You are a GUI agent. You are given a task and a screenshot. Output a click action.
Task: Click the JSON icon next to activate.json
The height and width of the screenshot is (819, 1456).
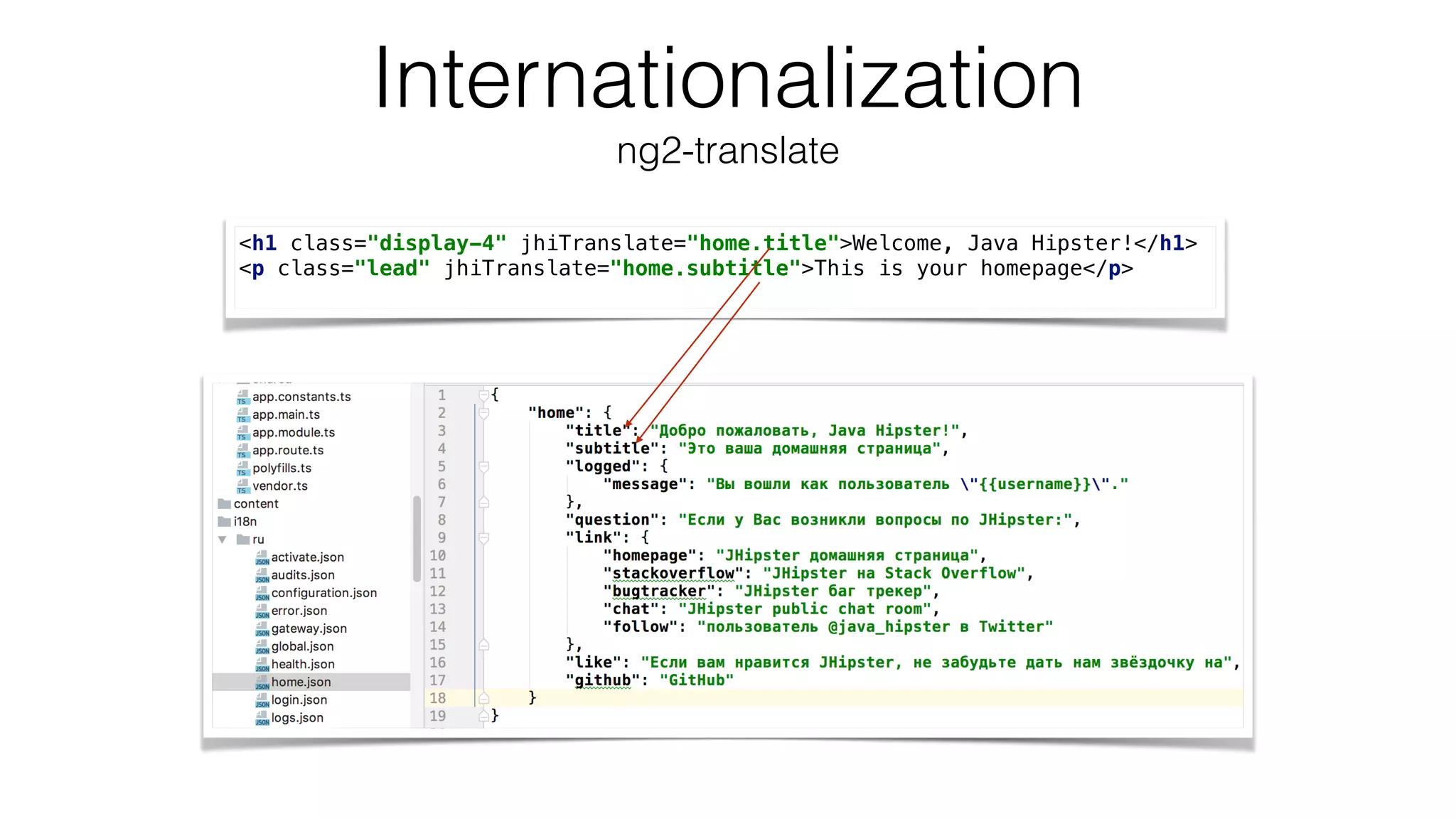click(262, 558)
